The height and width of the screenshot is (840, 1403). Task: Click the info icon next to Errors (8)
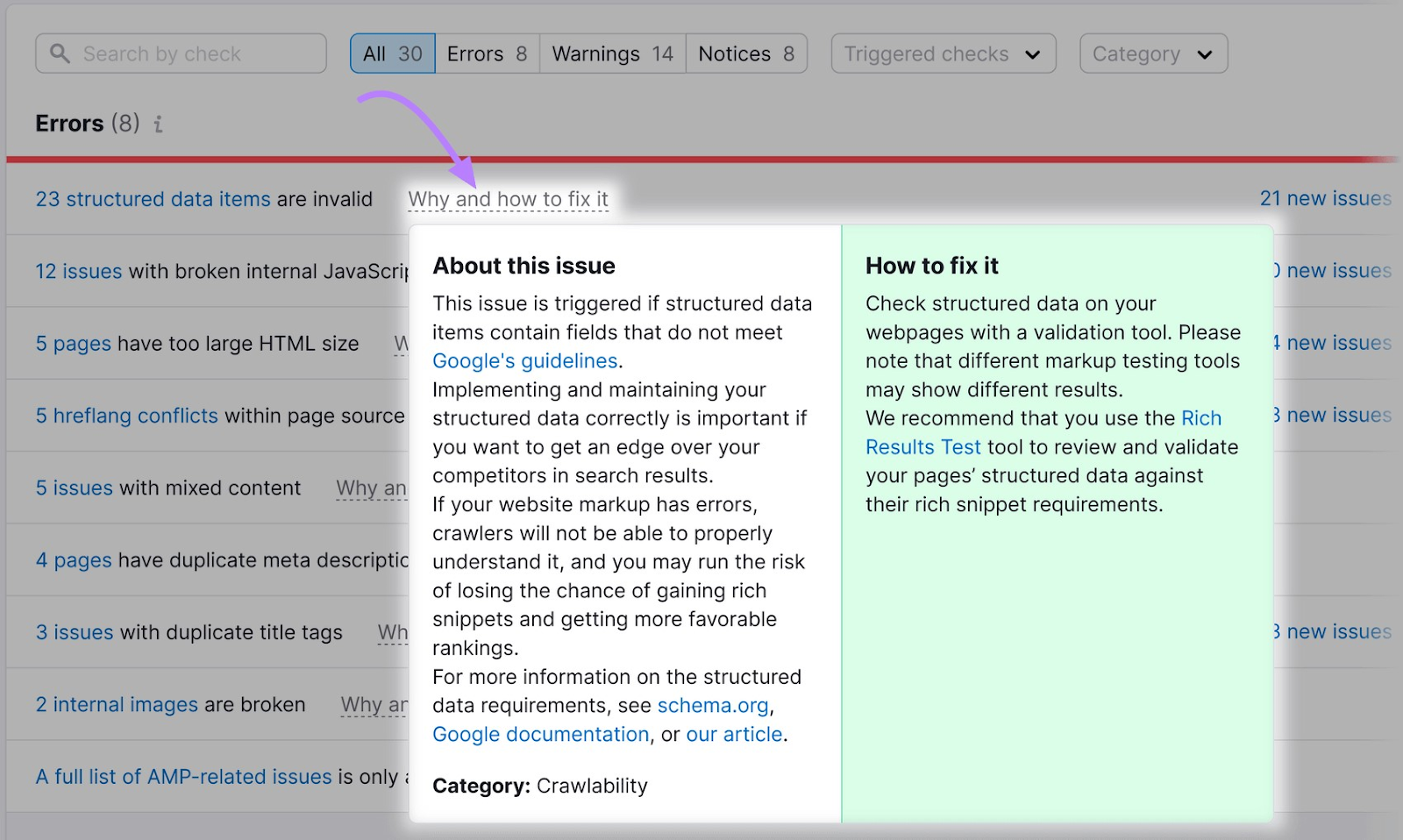click(x=158, y=124)
